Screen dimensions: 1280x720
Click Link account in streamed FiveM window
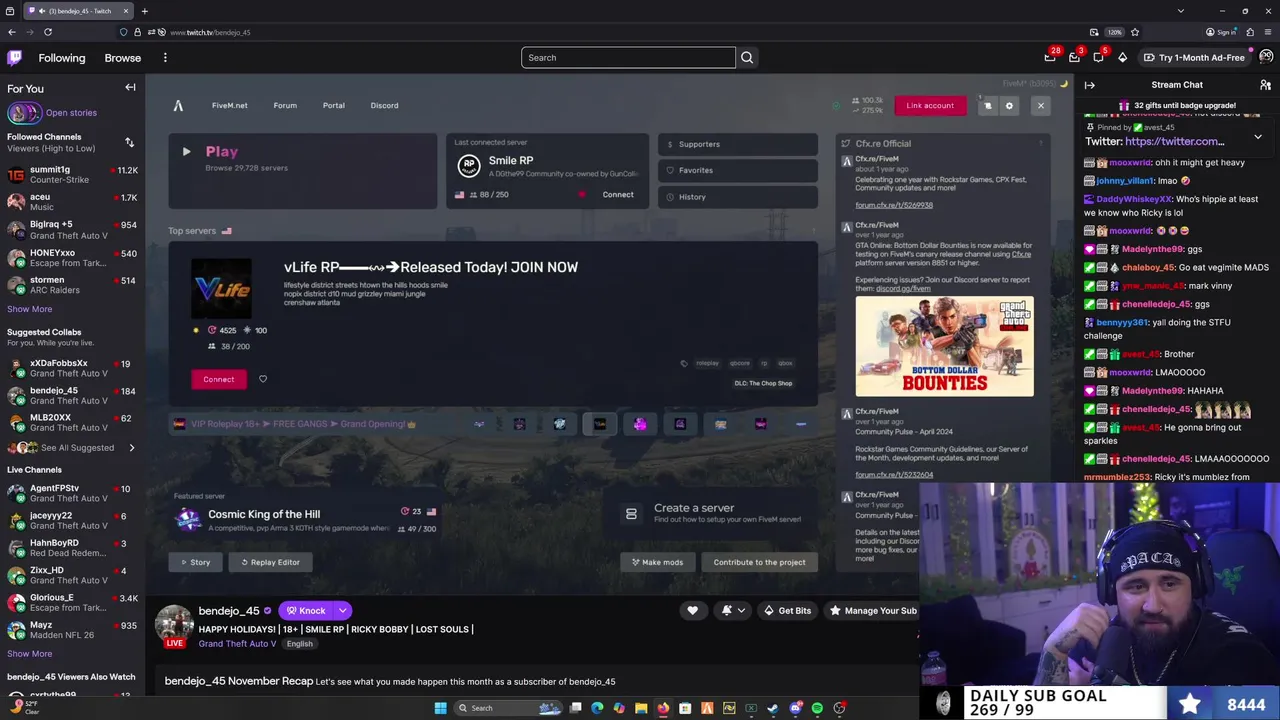[x=930, y=105]
